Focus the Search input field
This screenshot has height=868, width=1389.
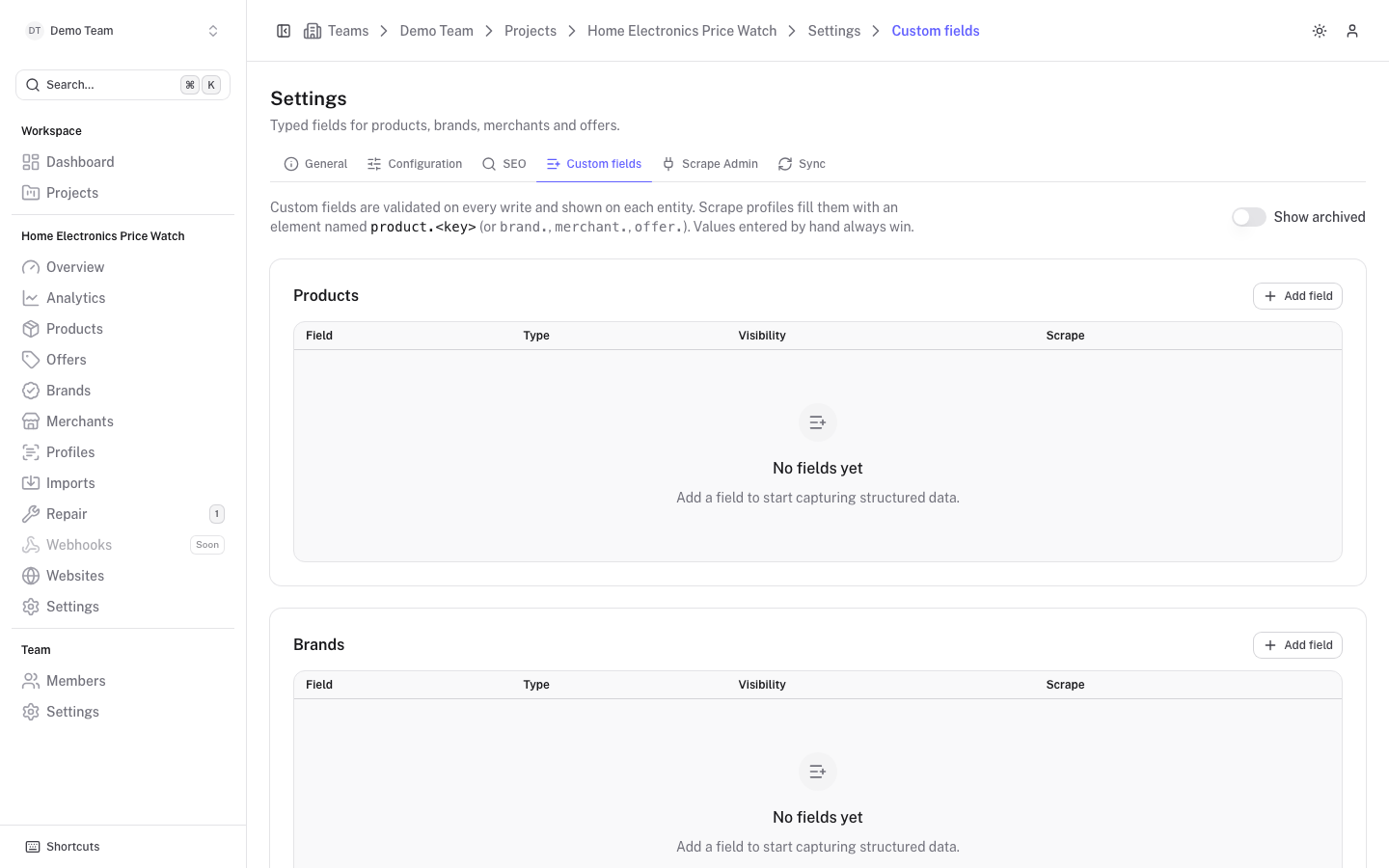[123, 85]
